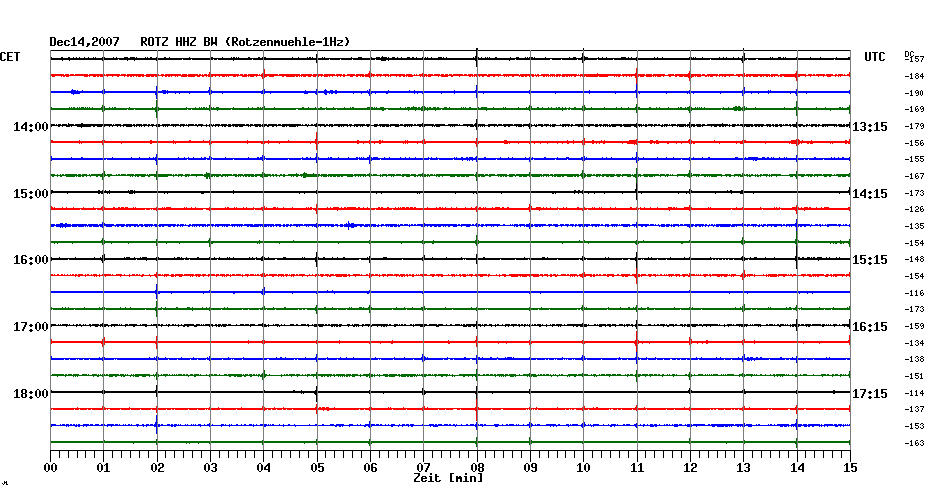
Task: Select the DC offset value -116
Action: tap(915, 293)
